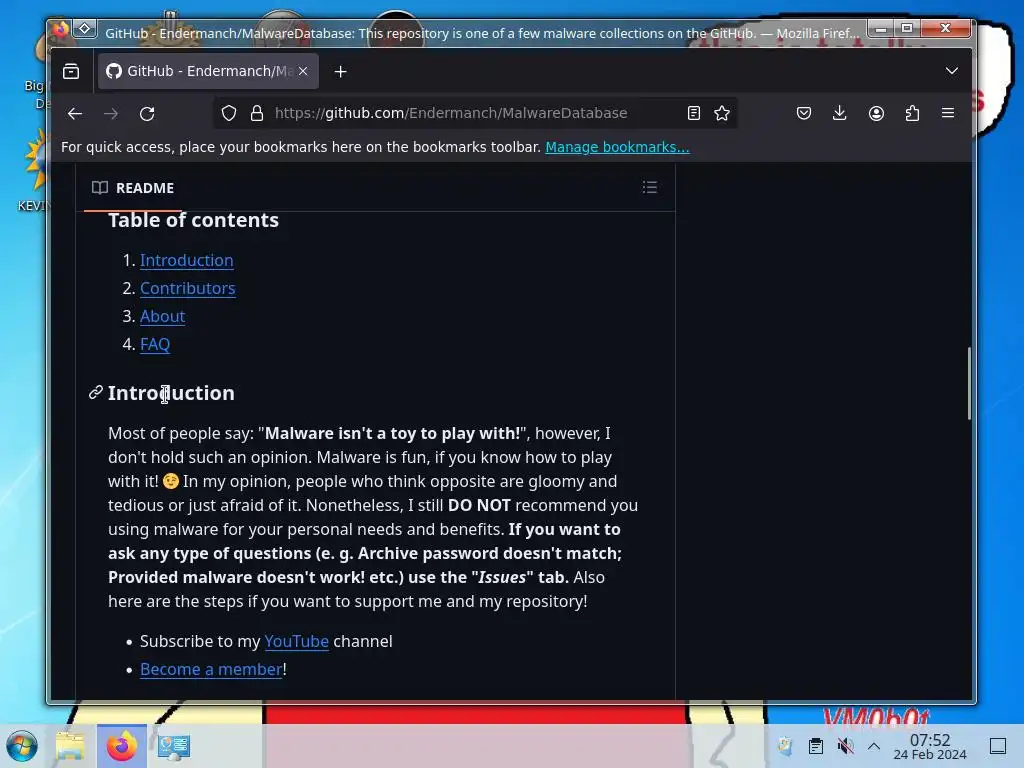Open the Windows Start menu
The image size is (1024, 768).
tap(22, 746)
